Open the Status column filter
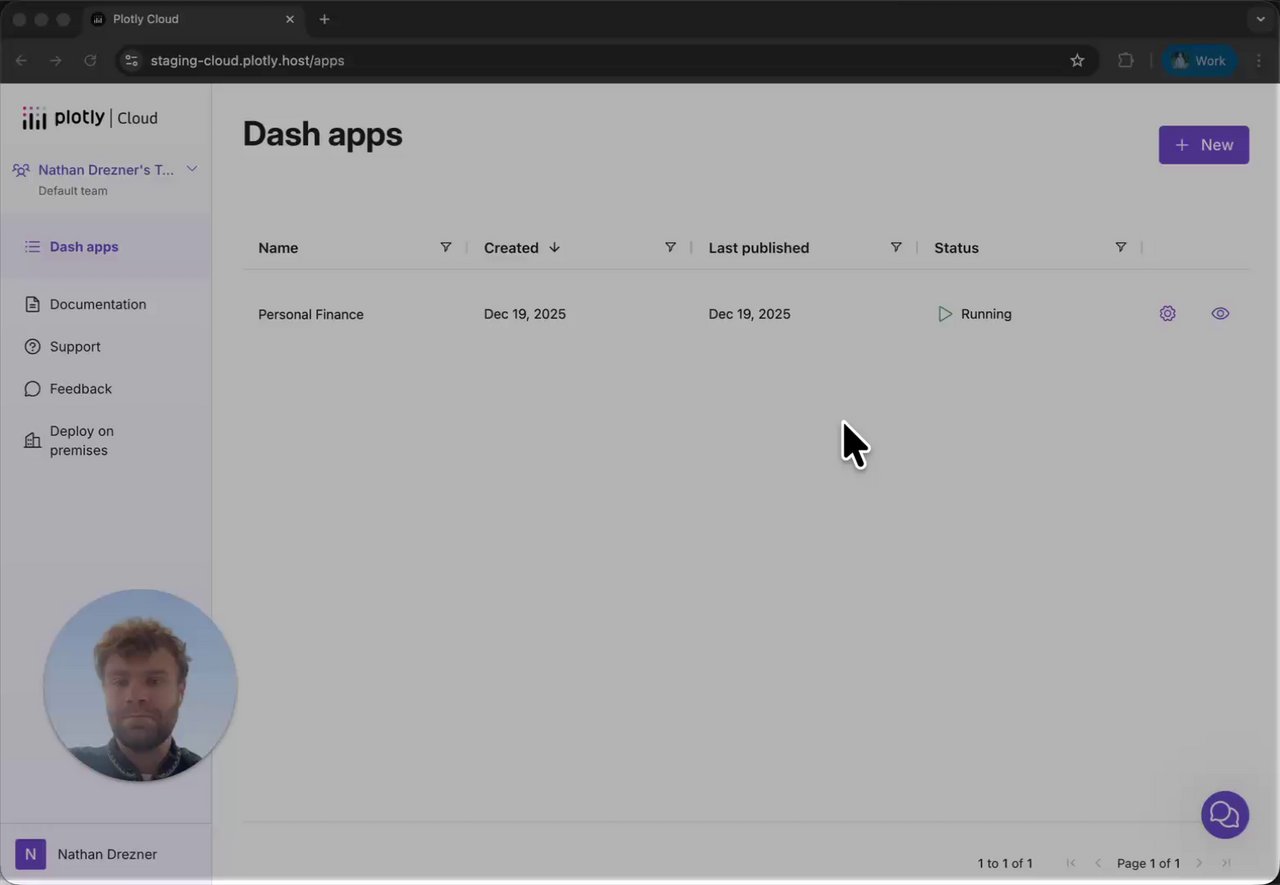 pos(1121,247)
